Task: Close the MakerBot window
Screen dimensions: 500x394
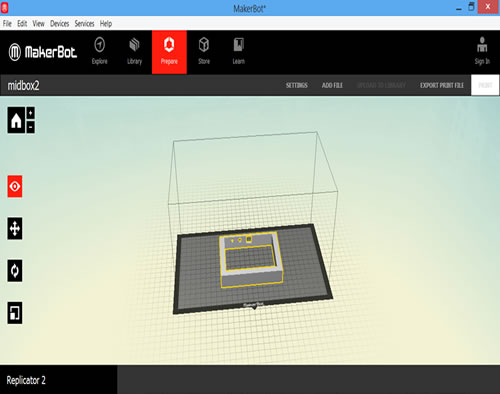Action: tap(488, 7)
